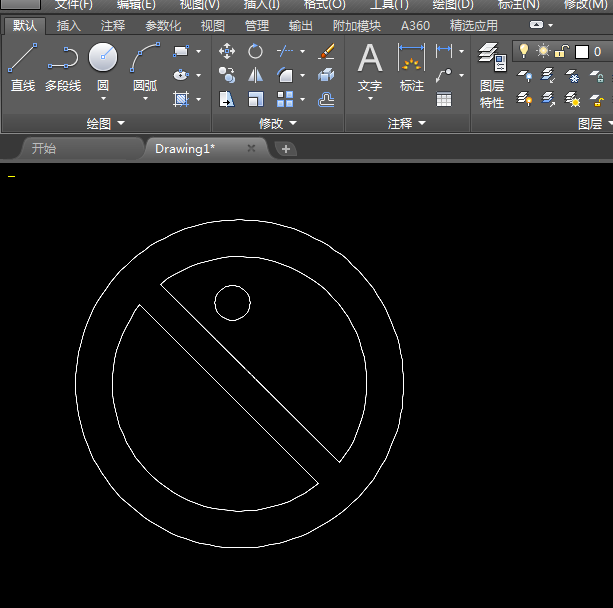
Task: Click the Circle (圆) tool icon
Action: click(103, 58)
